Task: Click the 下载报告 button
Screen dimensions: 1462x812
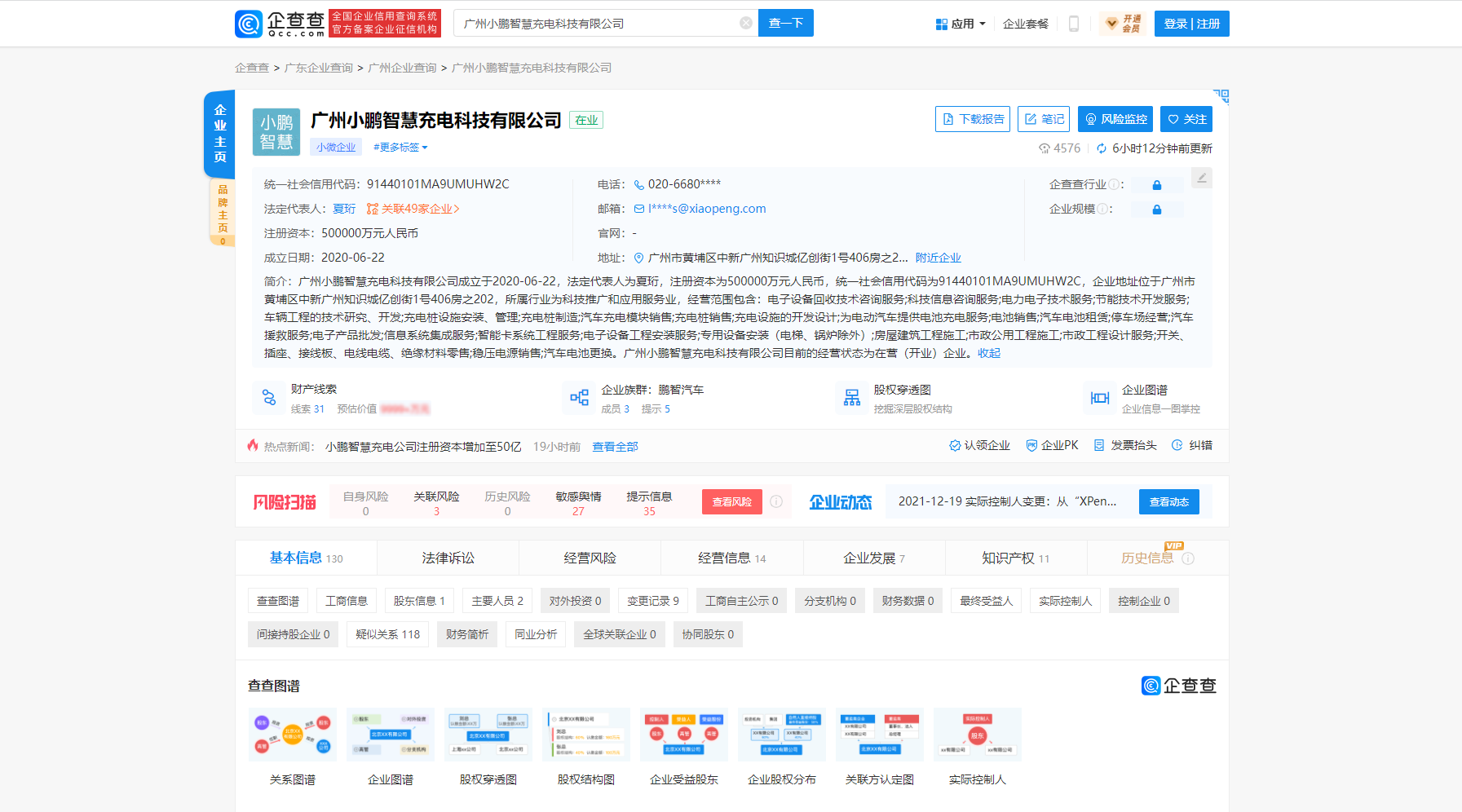Action: tap(973, 119)
